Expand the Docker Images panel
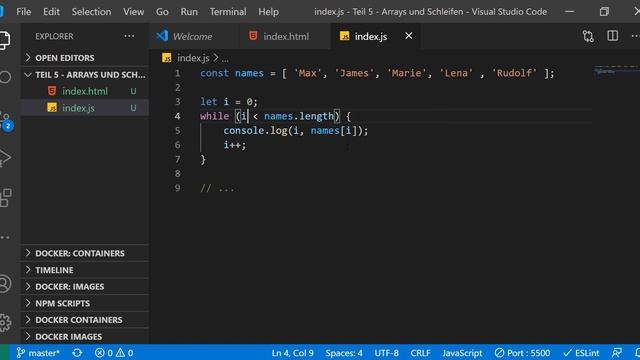The height and width of the screenshot is (360, 640). coord(85,336)
